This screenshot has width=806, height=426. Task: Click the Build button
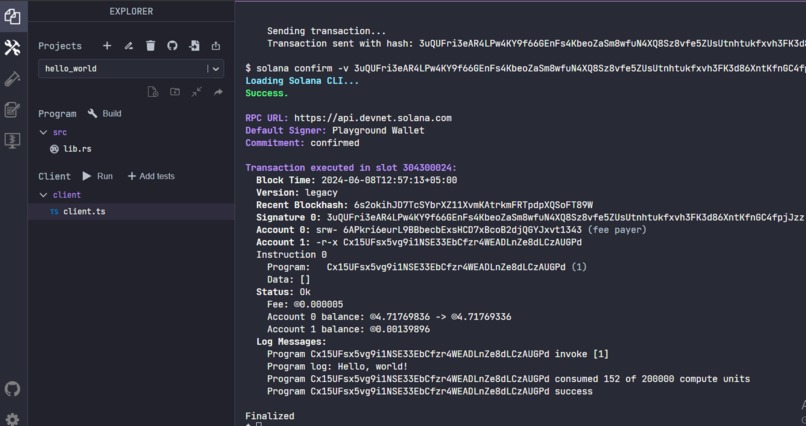[104, 114]
